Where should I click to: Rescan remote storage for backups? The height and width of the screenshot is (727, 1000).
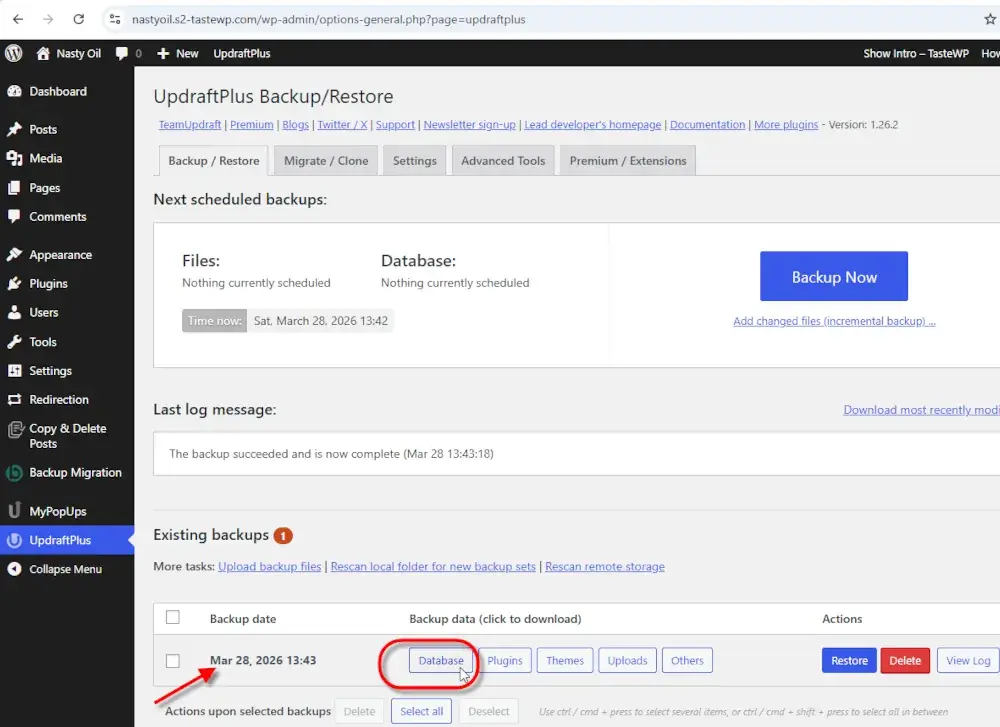(x=604, y=566)
